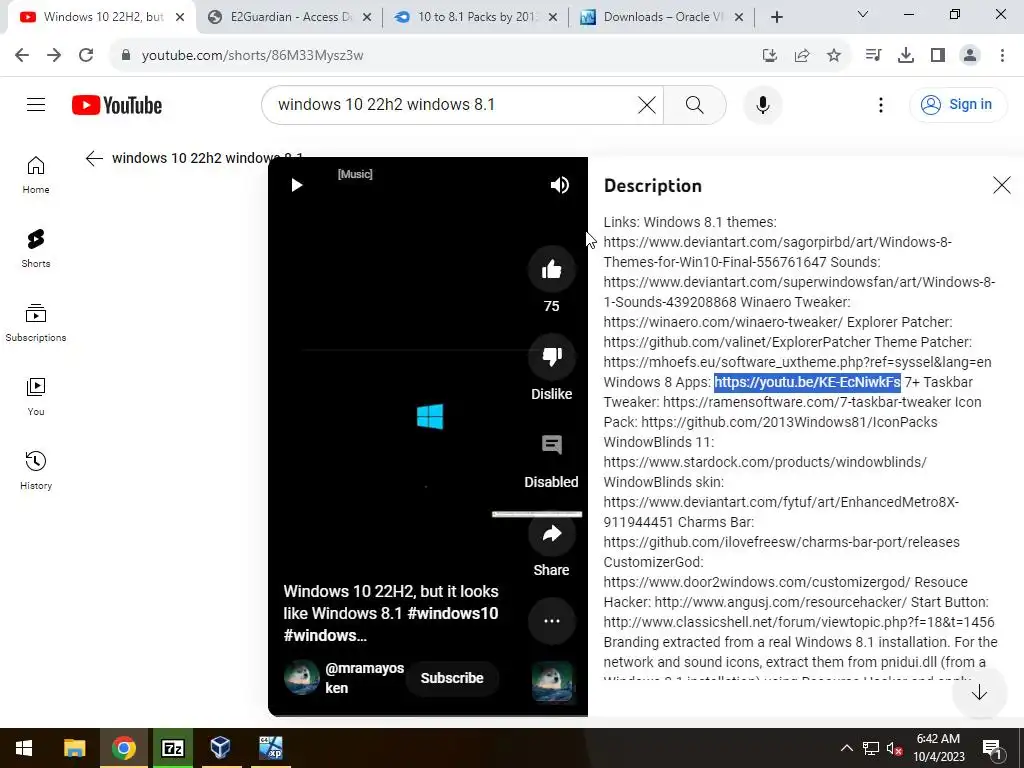Open the highlighted youtu.be link
The image size is (1024, 768).
807,382
